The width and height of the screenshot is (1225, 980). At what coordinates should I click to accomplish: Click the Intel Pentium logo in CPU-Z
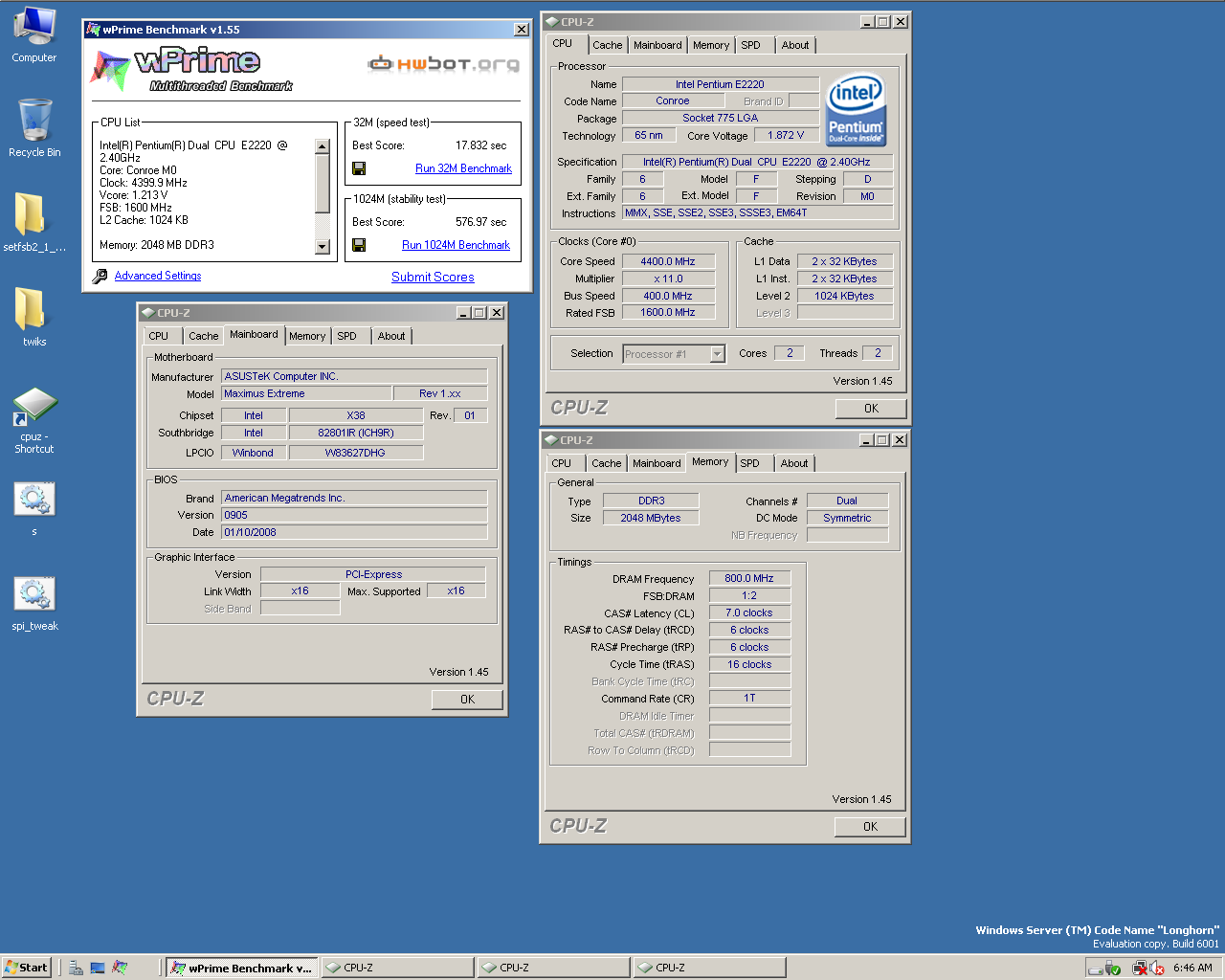click(x=857, y=110)
